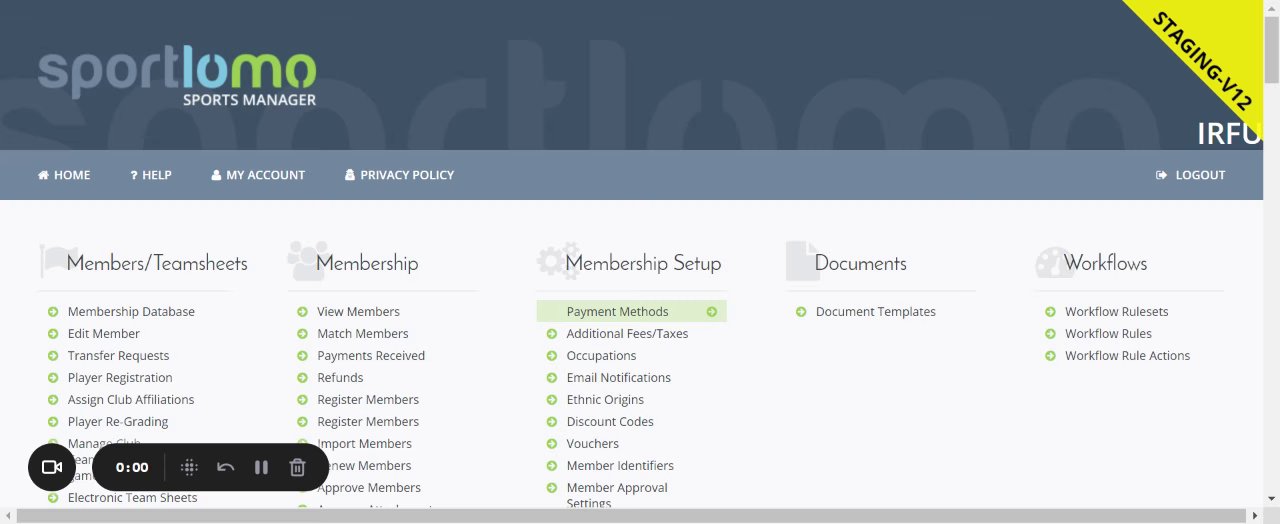Image resolution: width=1280 pixels, height=524 pixels.
Task: Click the undo arrow in the recording toolbar
Action: [x=225, y=467]
